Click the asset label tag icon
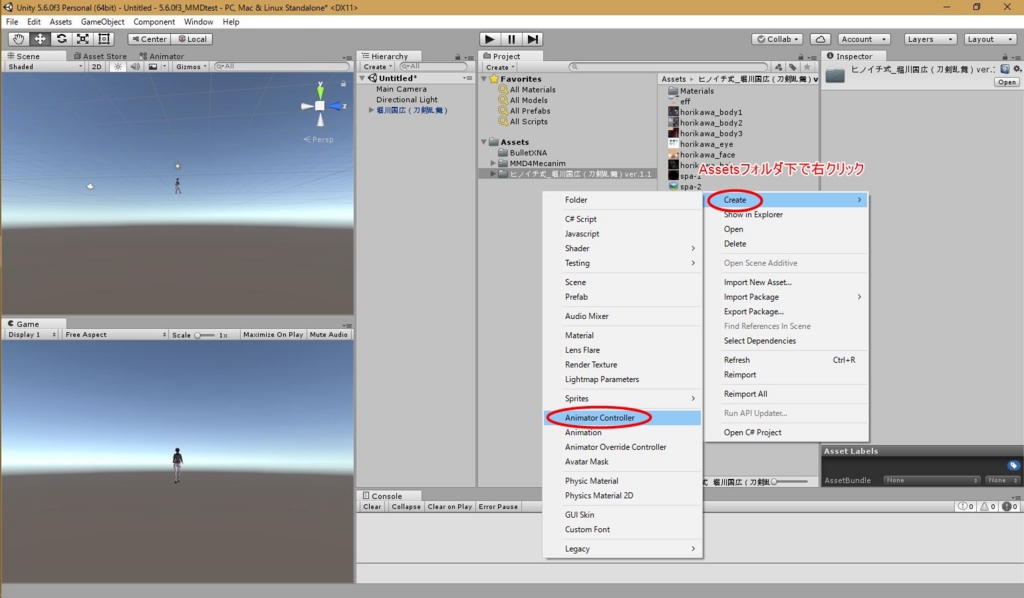1024x598 pixels. click(1013, 465)
